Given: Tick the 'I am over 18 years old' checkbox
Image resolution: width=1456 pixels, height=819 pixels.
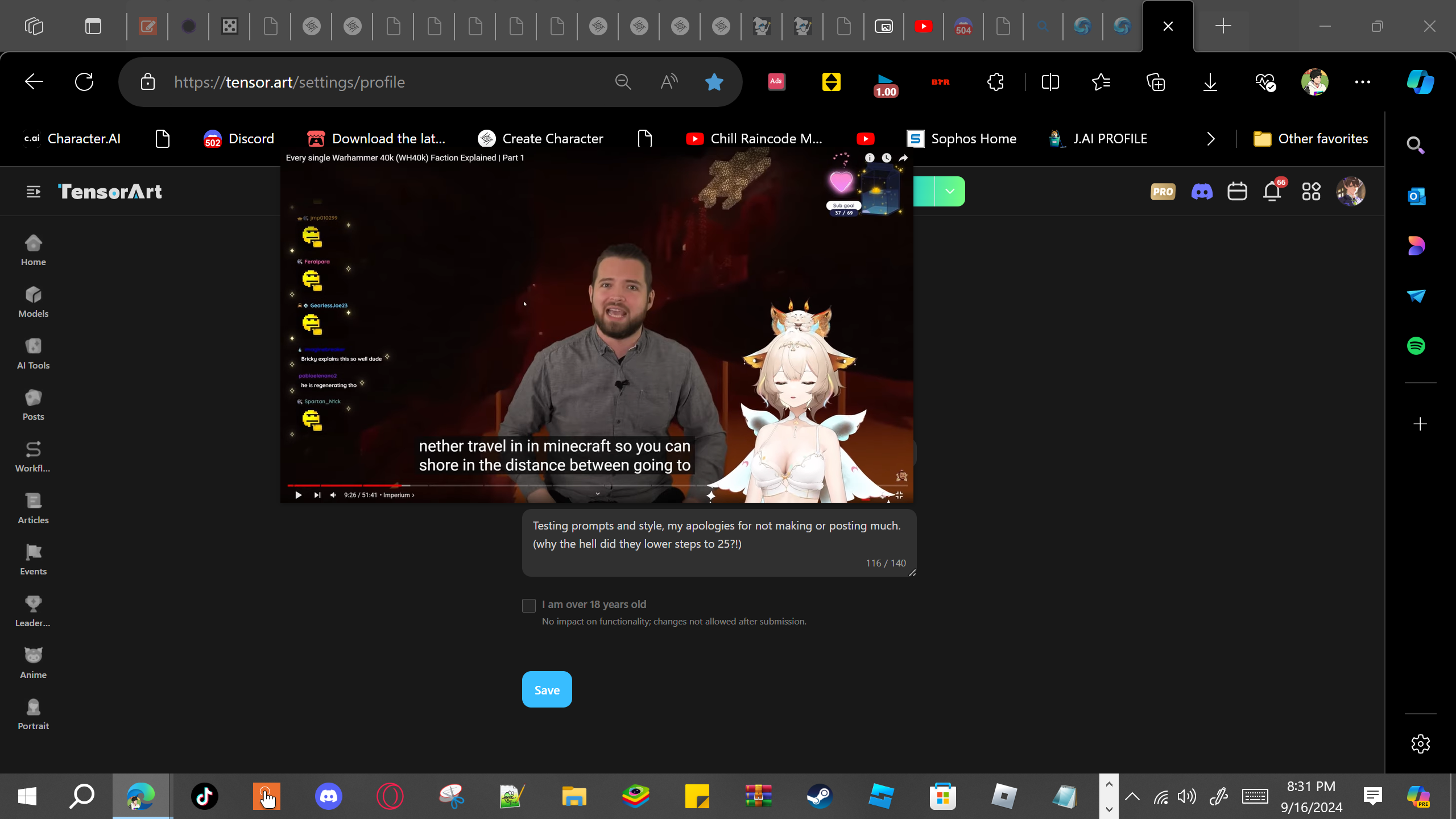Looking at the screenshot, I should (x=529, y=605).
